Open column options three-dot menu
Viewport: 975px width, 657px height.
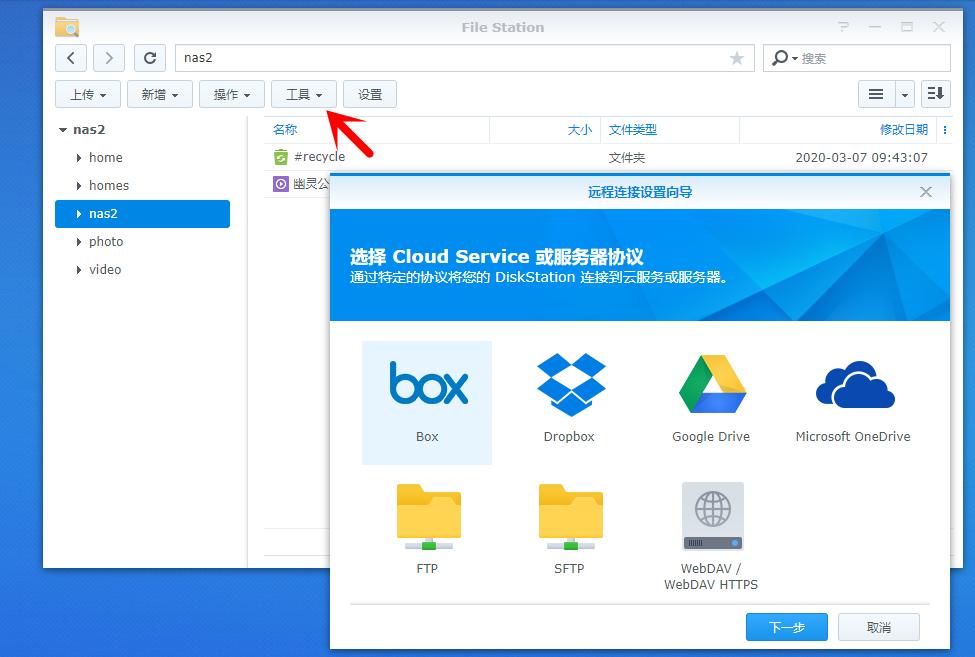click(945, 130)
